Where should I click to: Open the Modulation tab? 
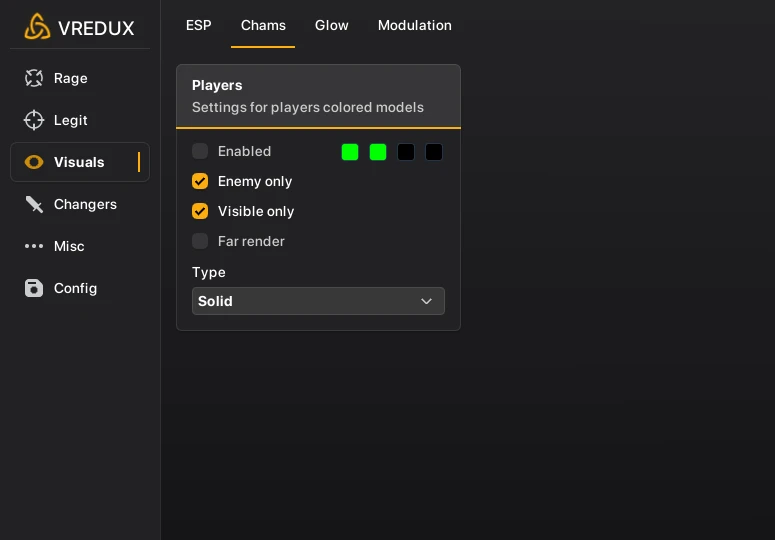[x=415, y=25]
